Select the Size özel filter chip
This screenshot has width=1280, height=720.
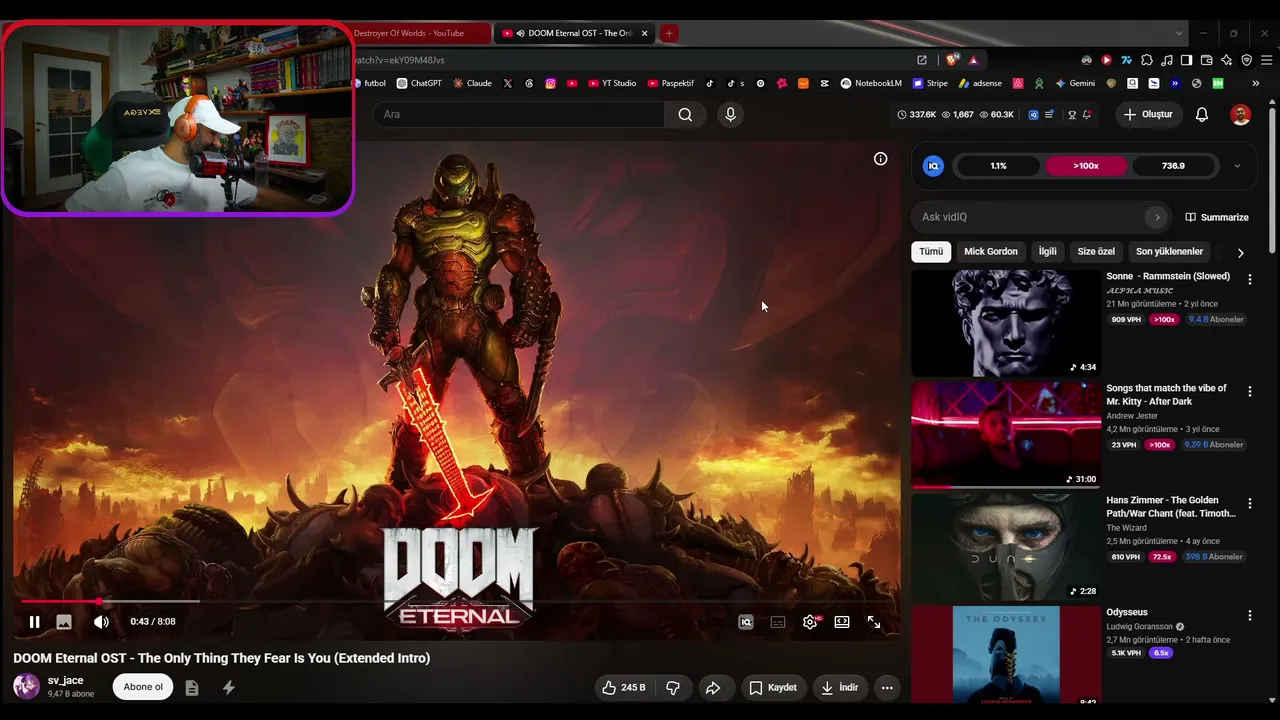(1096, 252)
